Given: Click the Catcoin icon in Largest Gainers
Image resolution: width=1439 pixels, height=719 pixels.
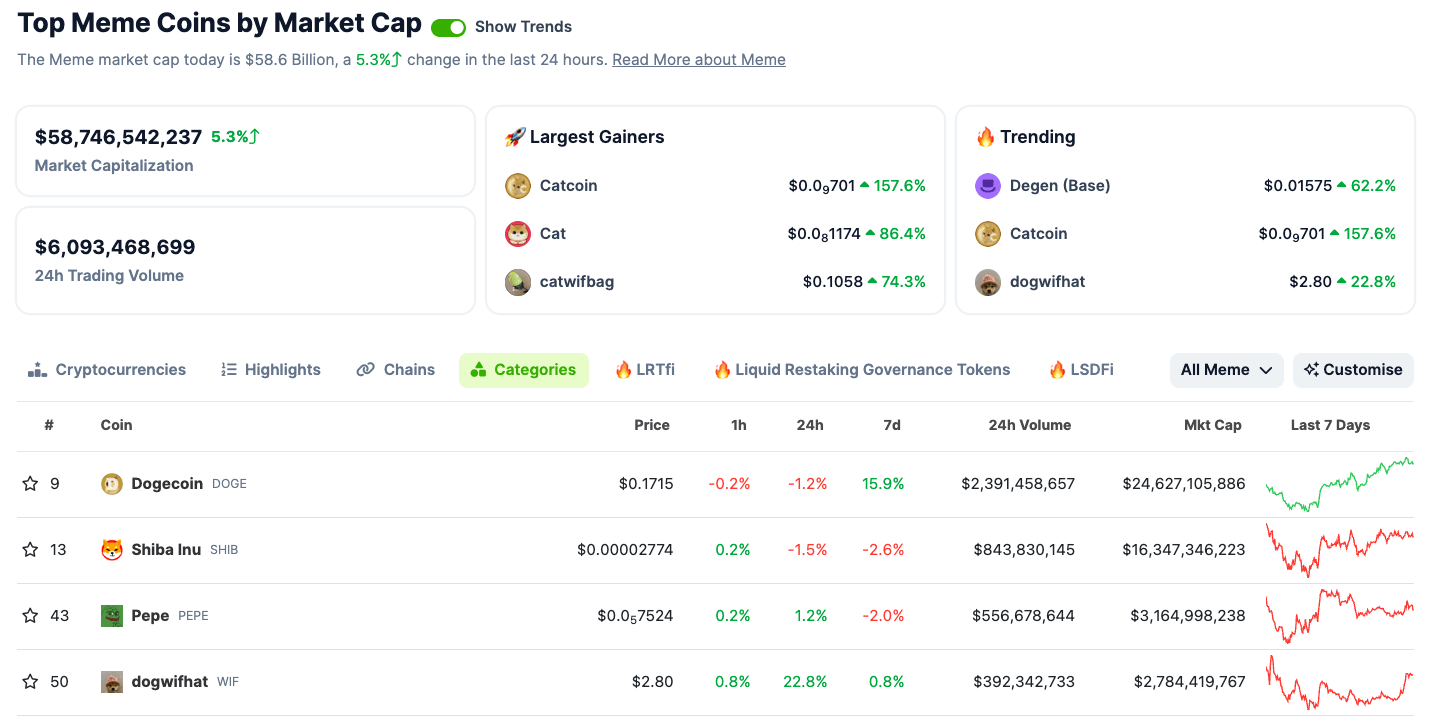Looking at the screenshot, I should [x=518, y=186].
